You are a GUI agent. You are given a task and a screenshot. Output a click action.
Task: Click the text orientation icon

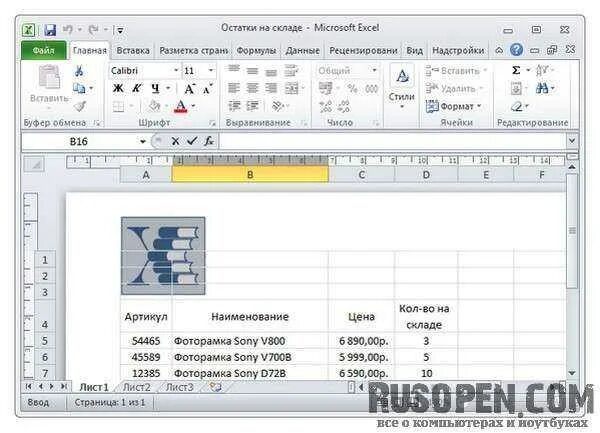point(277,106)
